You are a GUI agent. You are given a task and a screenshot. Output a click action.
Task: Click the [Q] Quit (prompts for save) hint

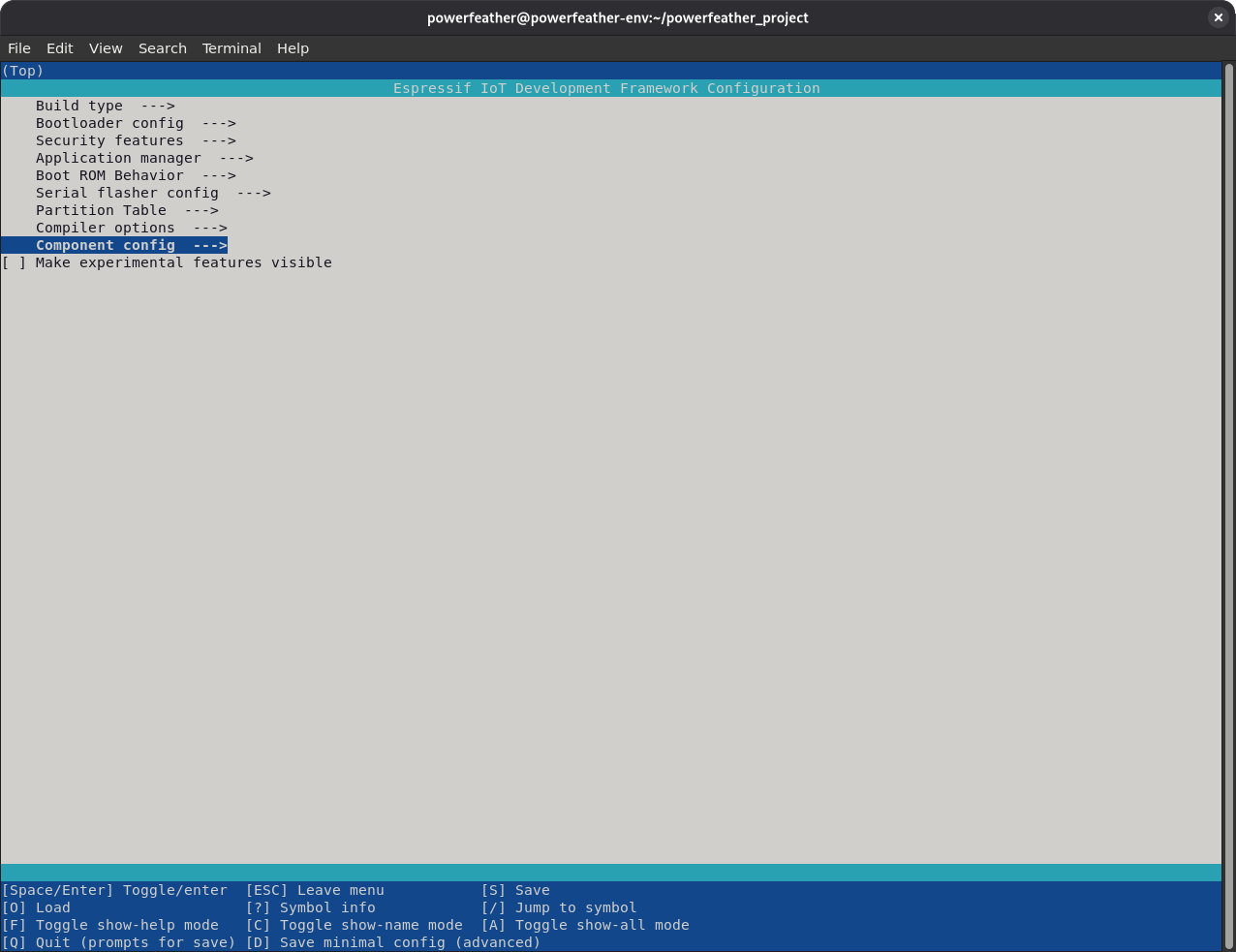coord(119,942)
